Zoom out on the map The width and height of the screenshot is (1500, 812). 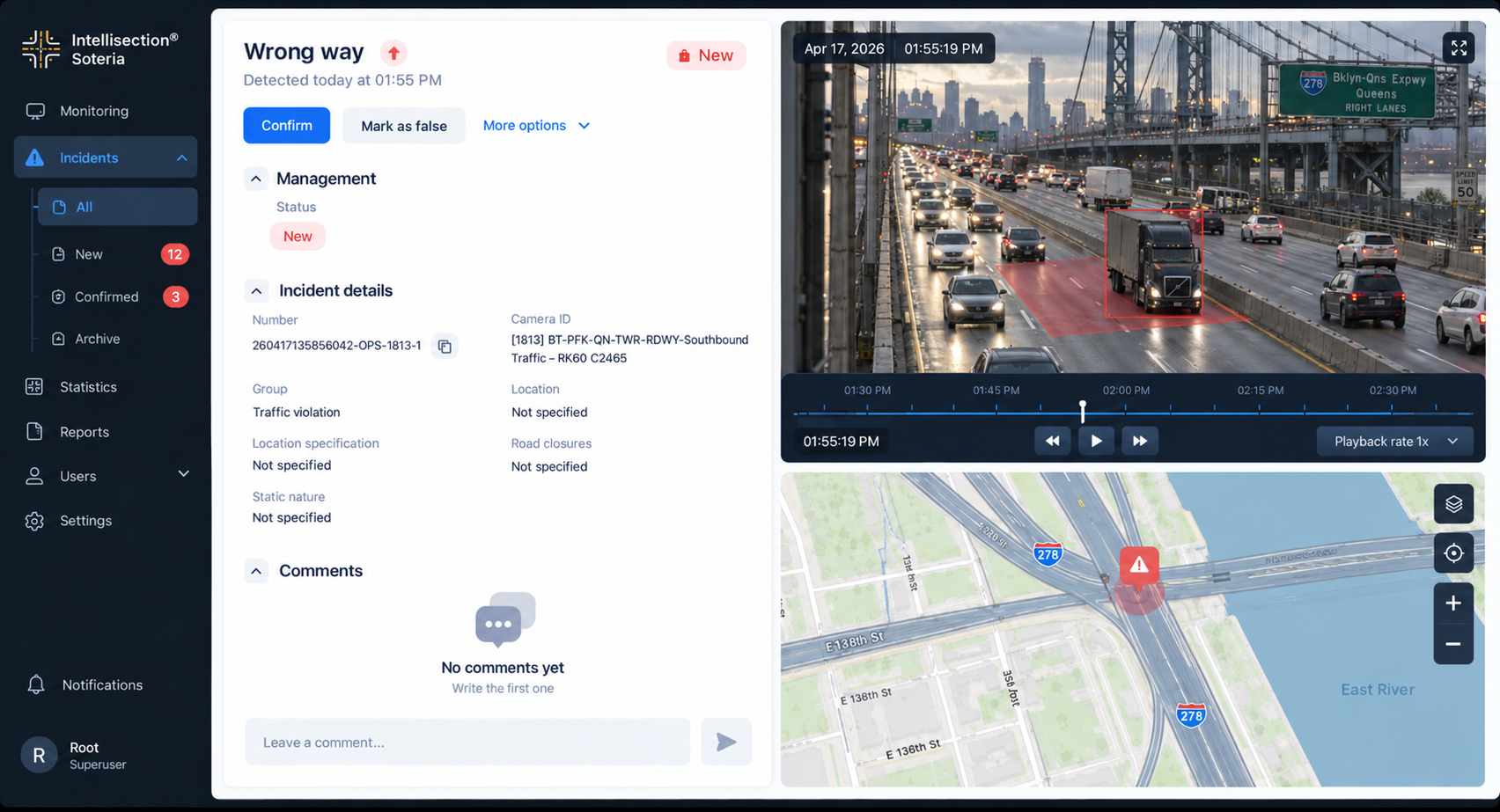[1453, 644]
